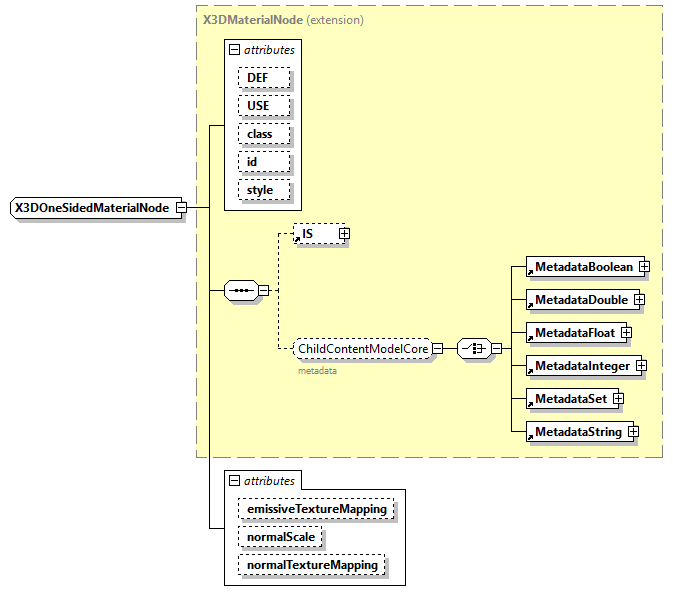Expand the IS element
The image size is (673, 605).
coord(344,233)
